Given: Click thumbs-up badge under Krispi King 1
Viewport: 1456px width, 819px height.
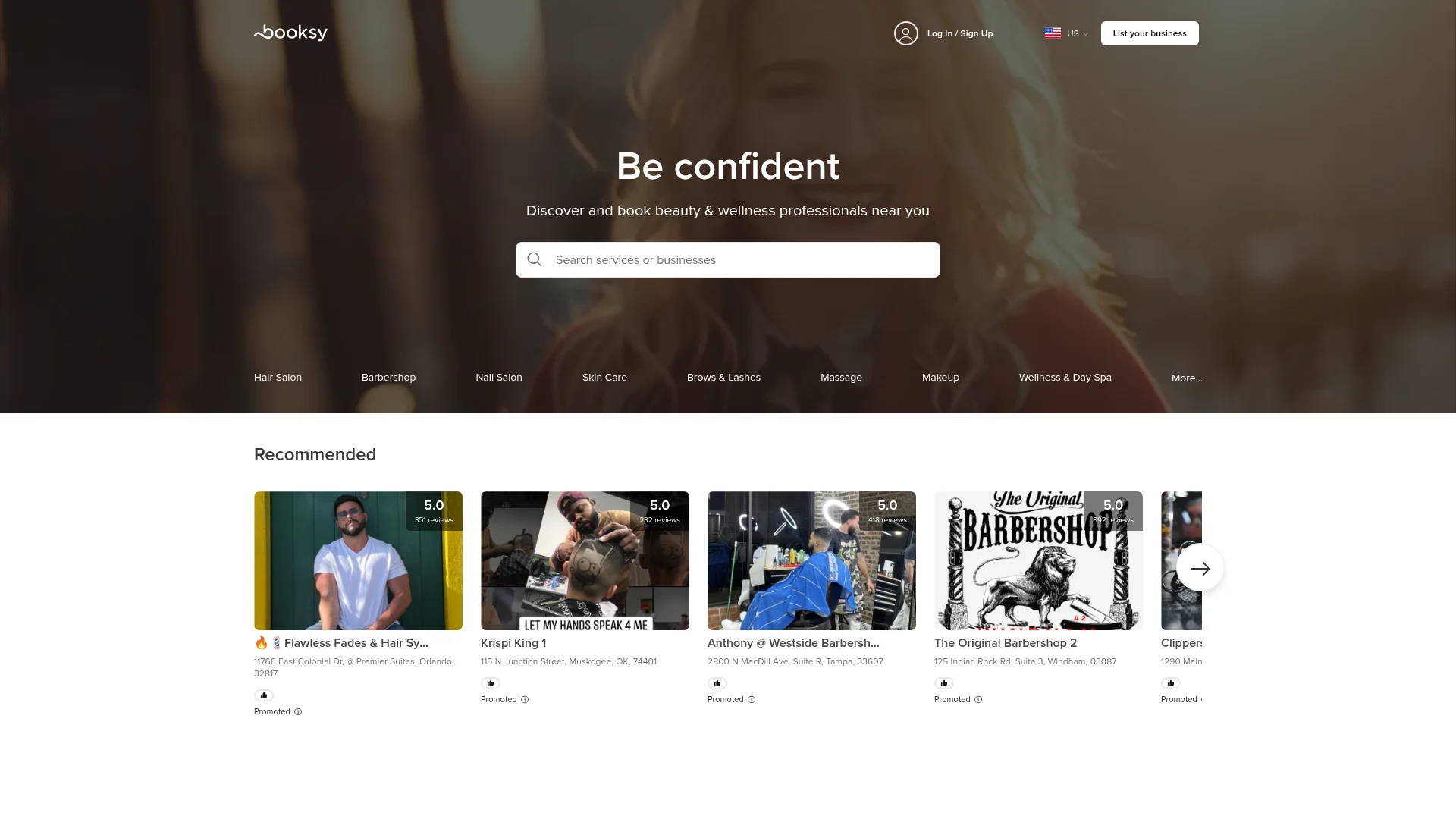Looking at the screenshot, I should point(491,683).
